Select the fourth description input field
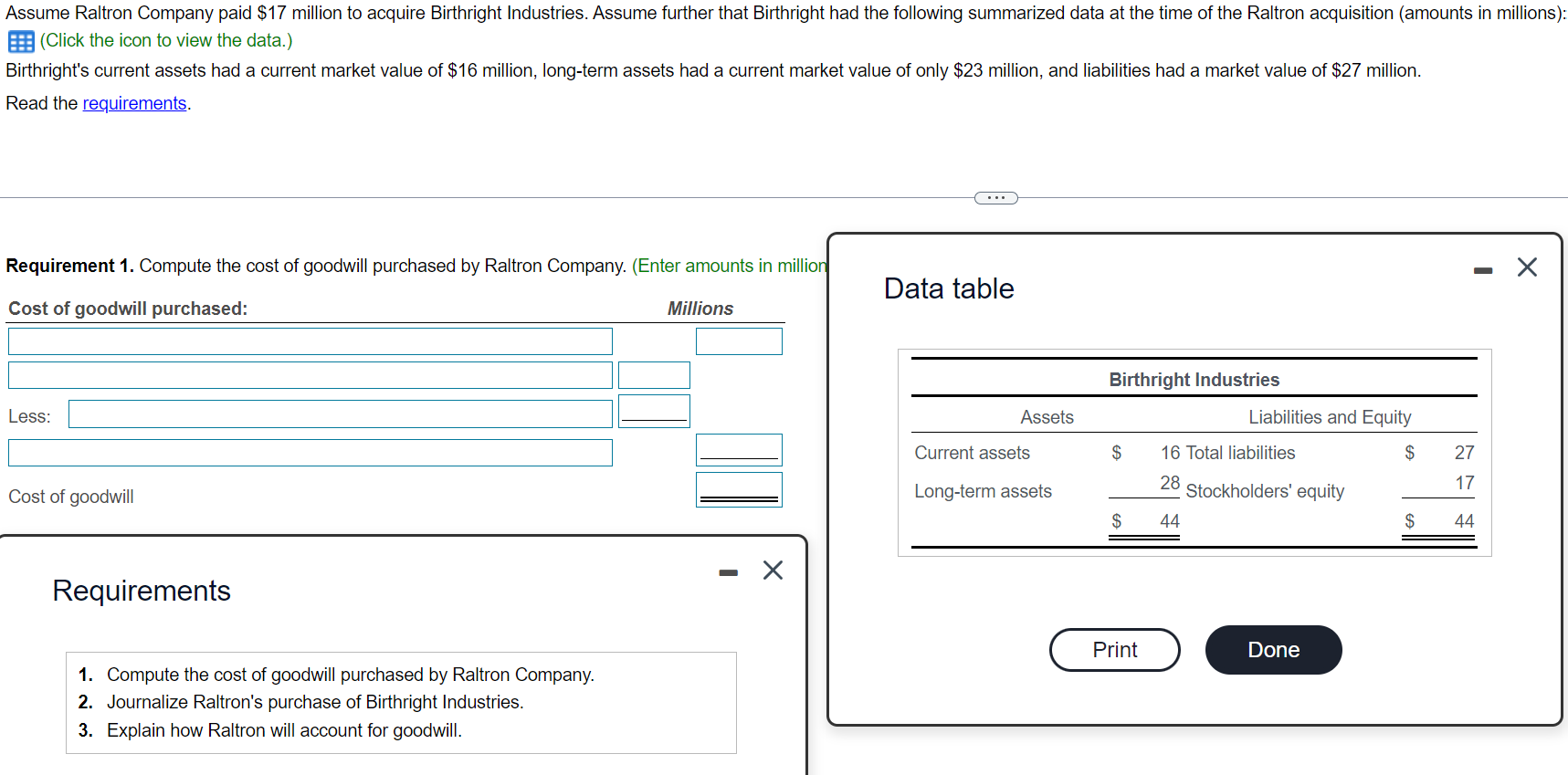This screenshot has height=775, width=1568. [310, 453]
